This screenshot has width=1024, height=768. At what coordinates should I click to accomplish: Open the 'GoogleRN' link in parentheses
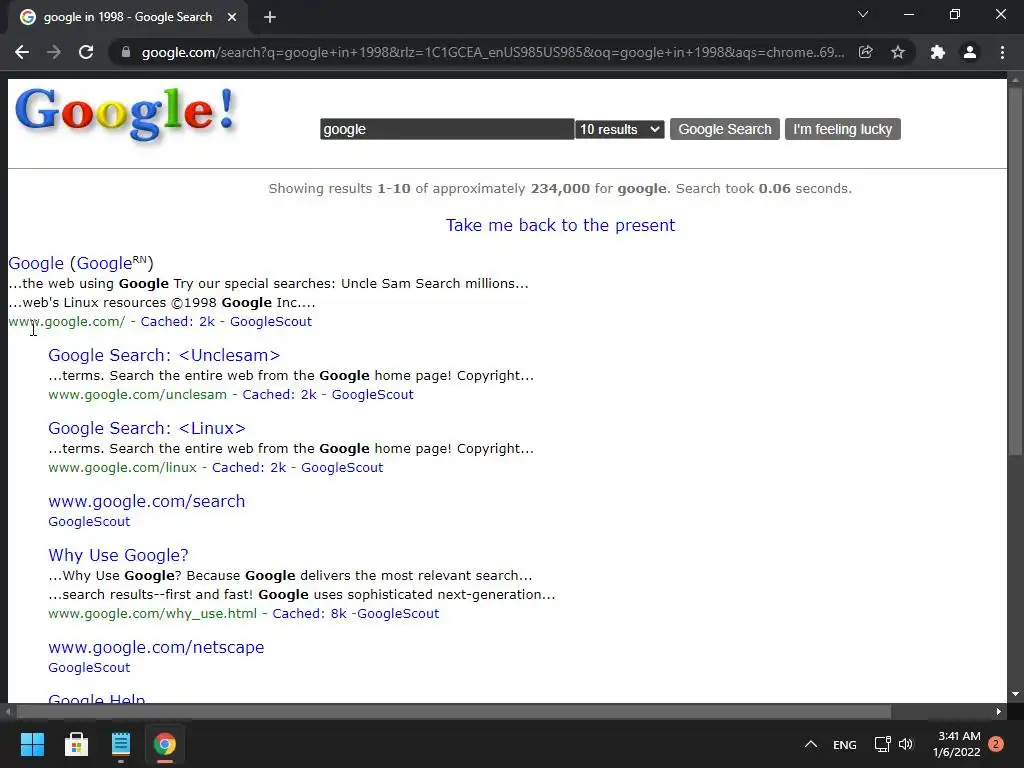click(x=112, y=263)
